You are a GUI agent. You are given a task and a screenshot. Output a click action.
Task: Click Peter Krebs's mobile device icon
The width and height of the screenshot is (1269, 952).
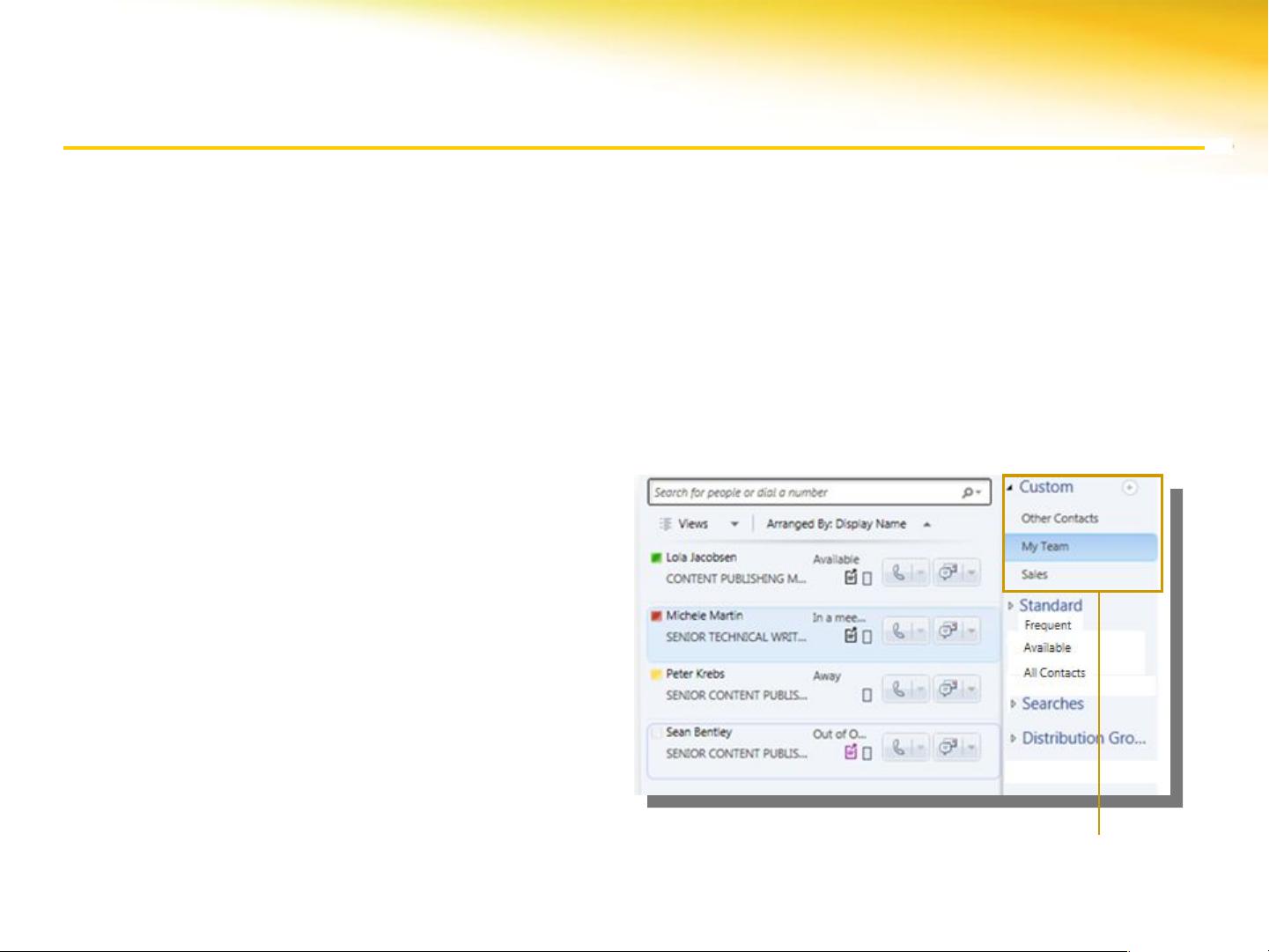[867, 695]
